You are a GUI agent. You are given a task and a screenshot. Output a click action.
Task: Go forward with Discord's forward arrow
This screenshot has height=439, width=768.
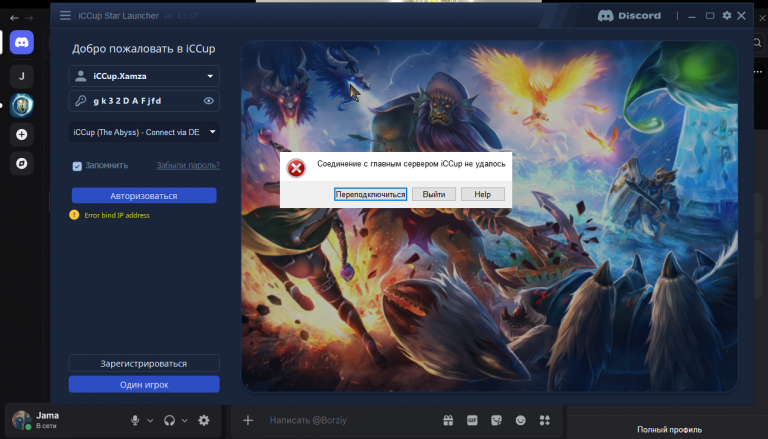[x=29, y=18]
